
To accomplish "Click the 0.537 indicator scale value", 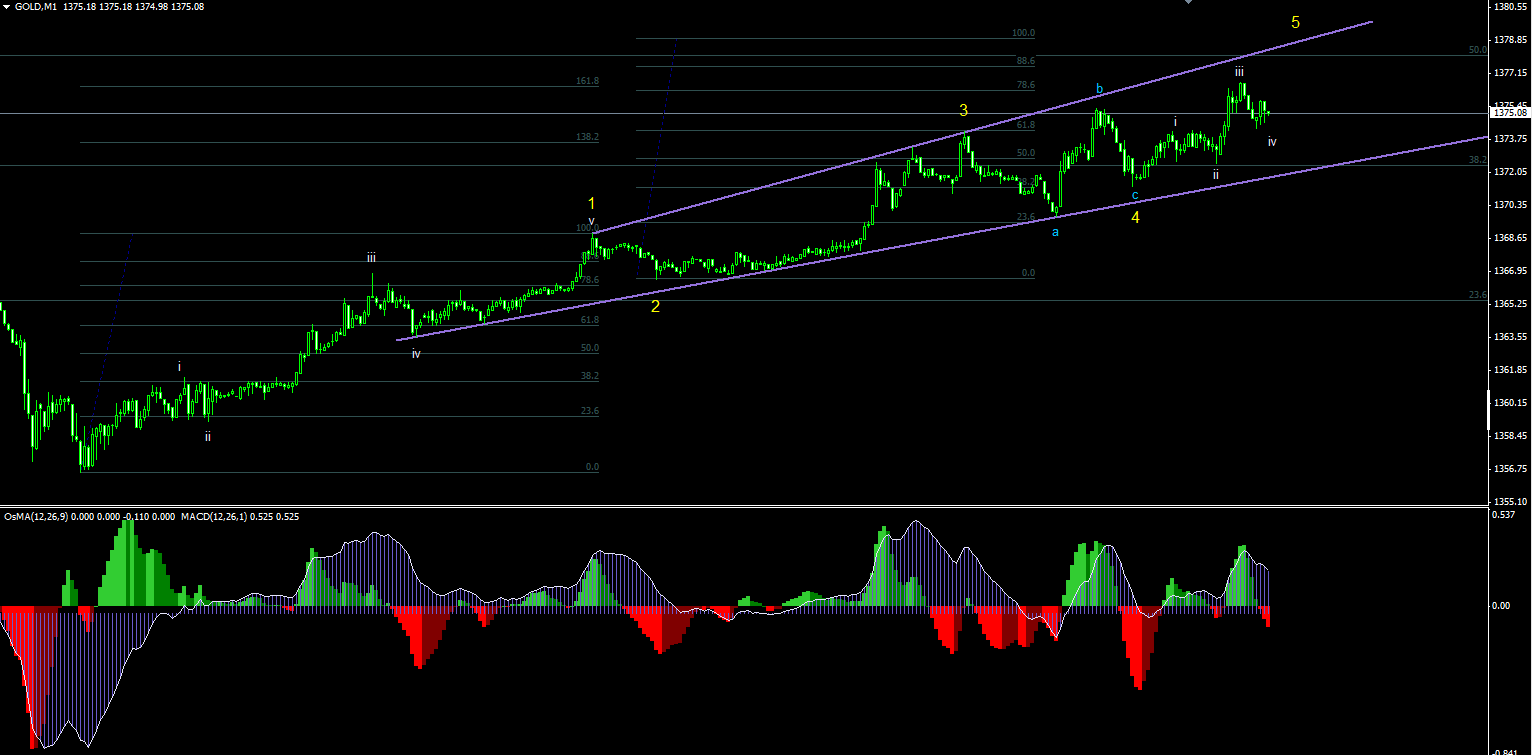I will pyautogui.click(x=1503, y=516).
